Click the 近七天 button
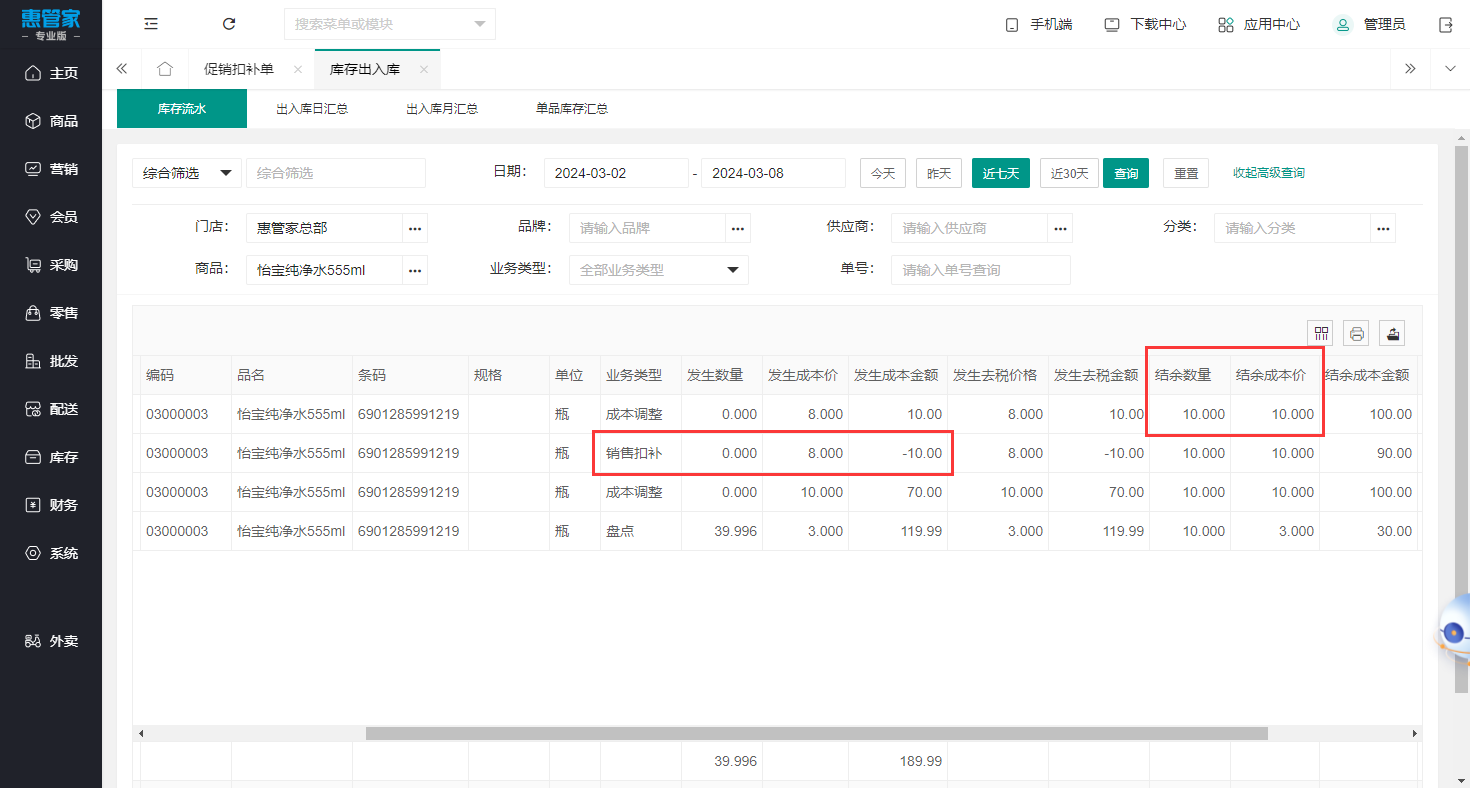The height and width of the screenshot is (788, 1470). coord(1001,173)
